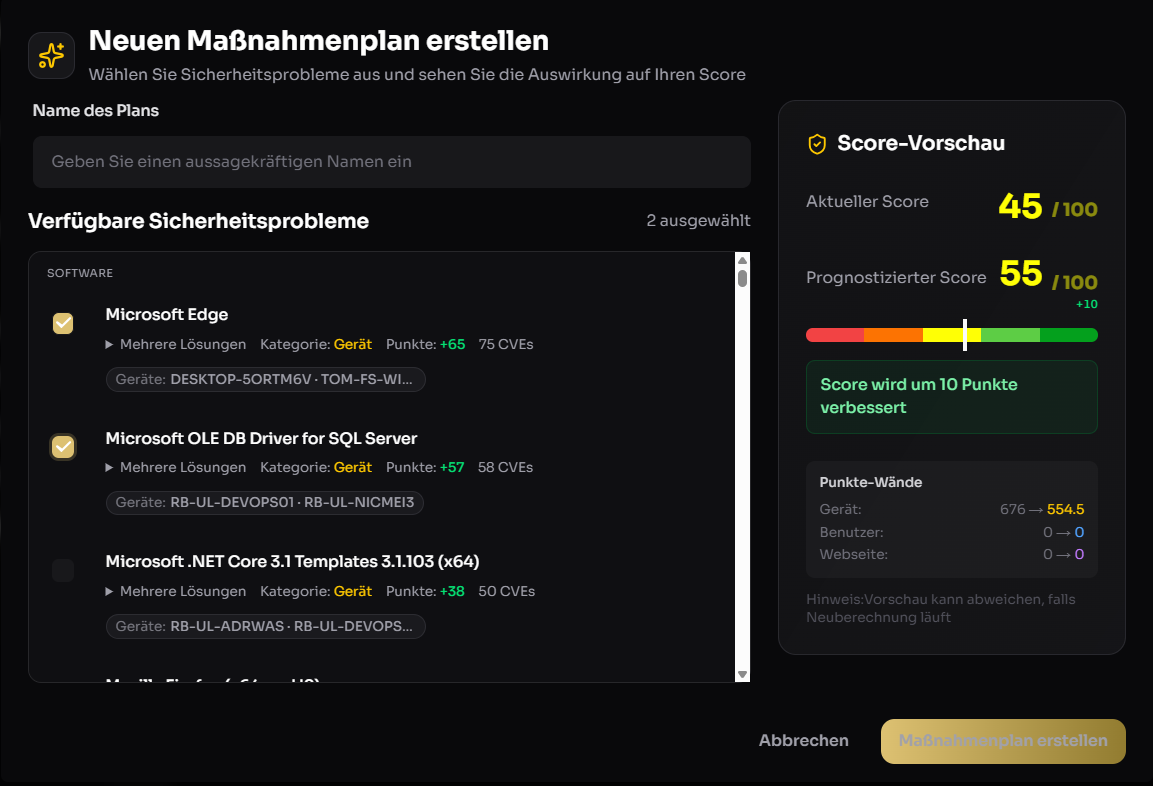
Task: Expand Mehrere Lösungen under Microsoft Edge
Action: pos(176,344)
